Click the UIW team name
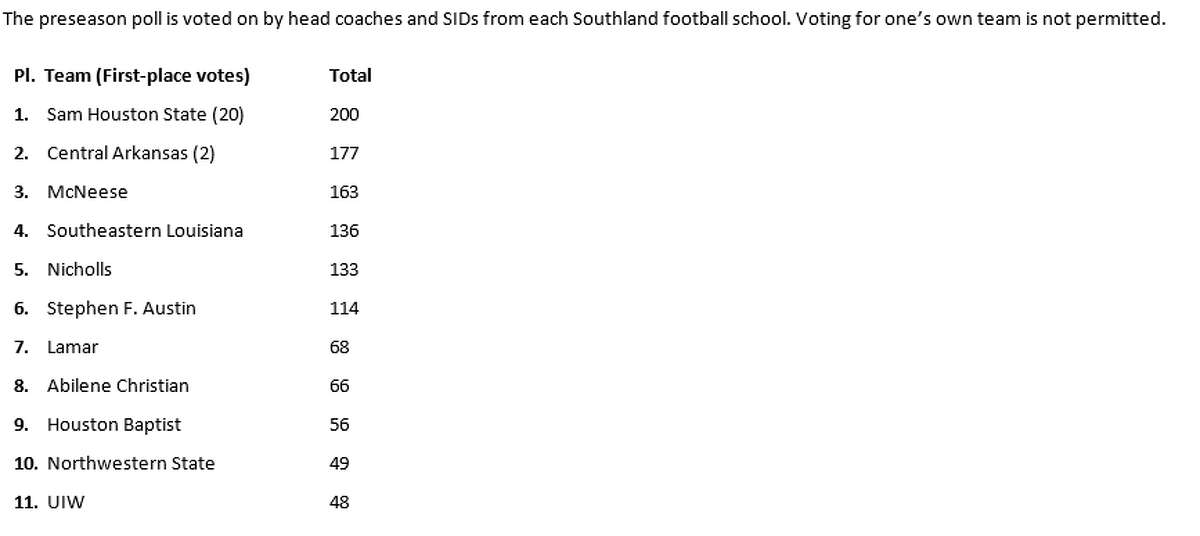The height and width of the screenshot is (536, 1200). coord(66,502)
